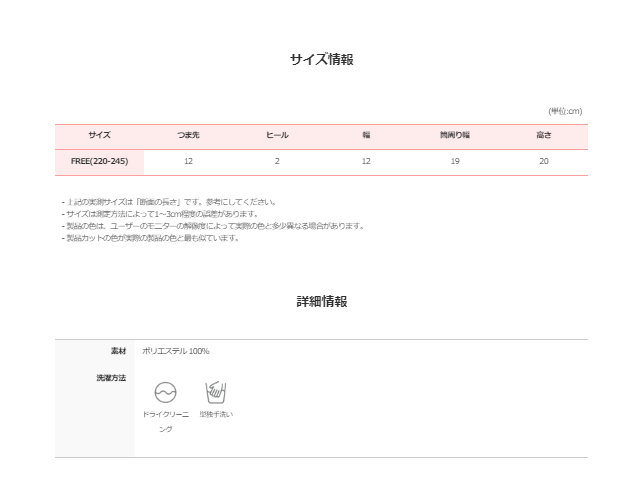Image resolution: width=644 pixels, height=499 pixels.
Task: Click the つま先 value 12
Action: 188,161
